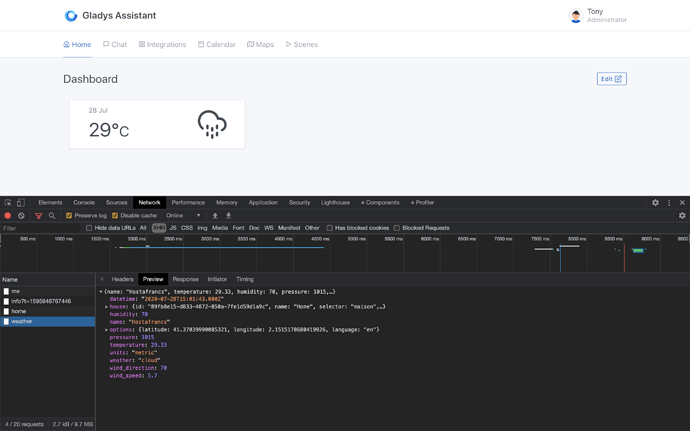Filter requests by Other type
The image size is (690, 431).
(x=312, y=228)
